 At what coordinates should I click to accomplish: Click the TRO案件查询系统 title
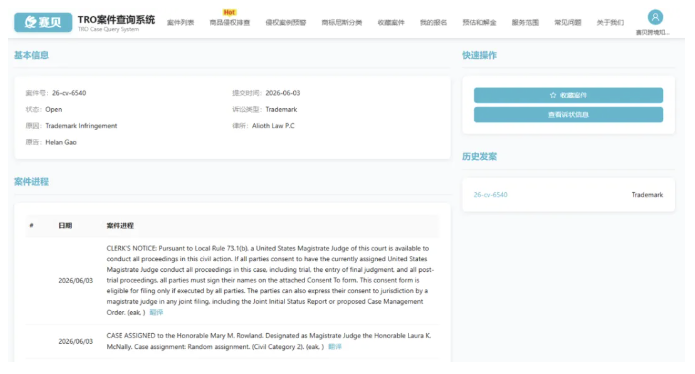[x=117, y=19]
